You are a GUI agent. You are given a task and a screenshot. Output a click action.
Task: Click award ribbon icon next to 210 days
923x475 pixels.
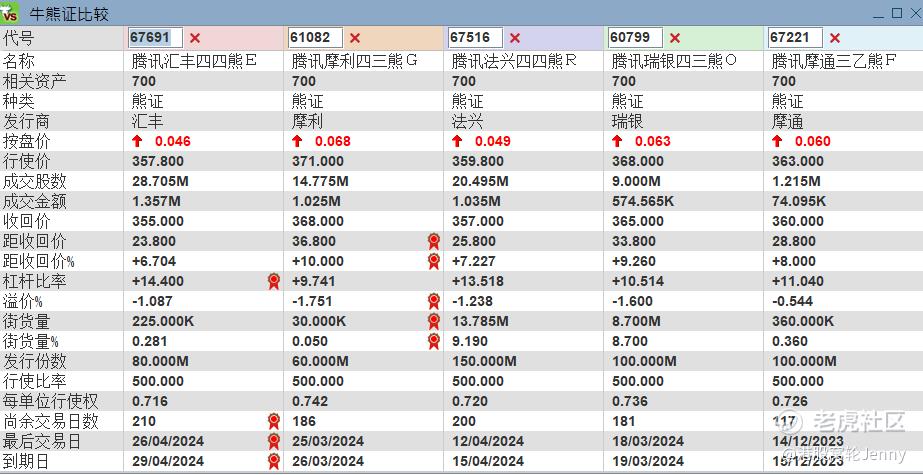(274, 421)
